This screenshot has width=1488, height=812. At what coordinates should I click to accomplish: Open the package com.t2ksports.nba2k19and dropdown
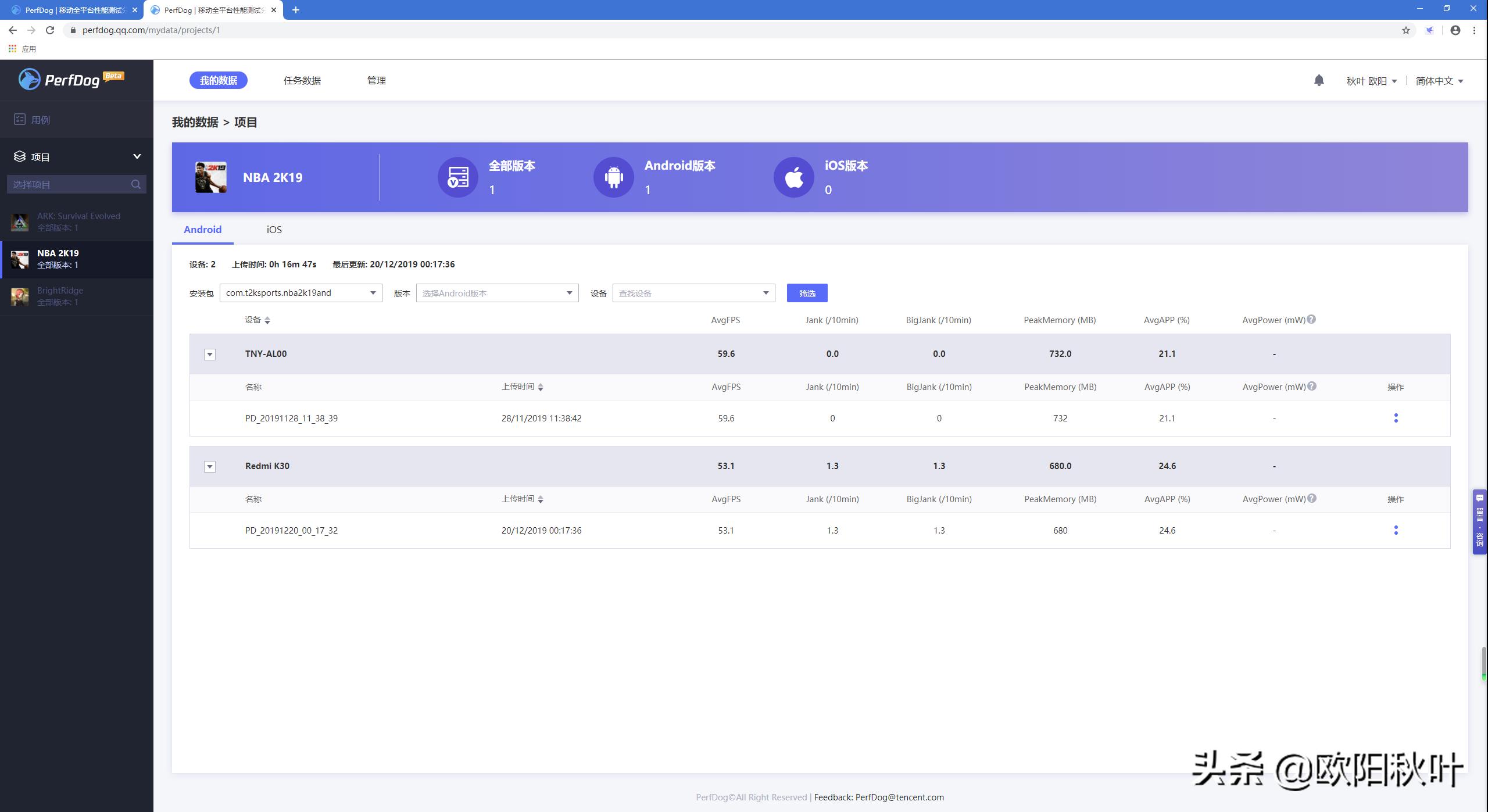coord(301,293)
